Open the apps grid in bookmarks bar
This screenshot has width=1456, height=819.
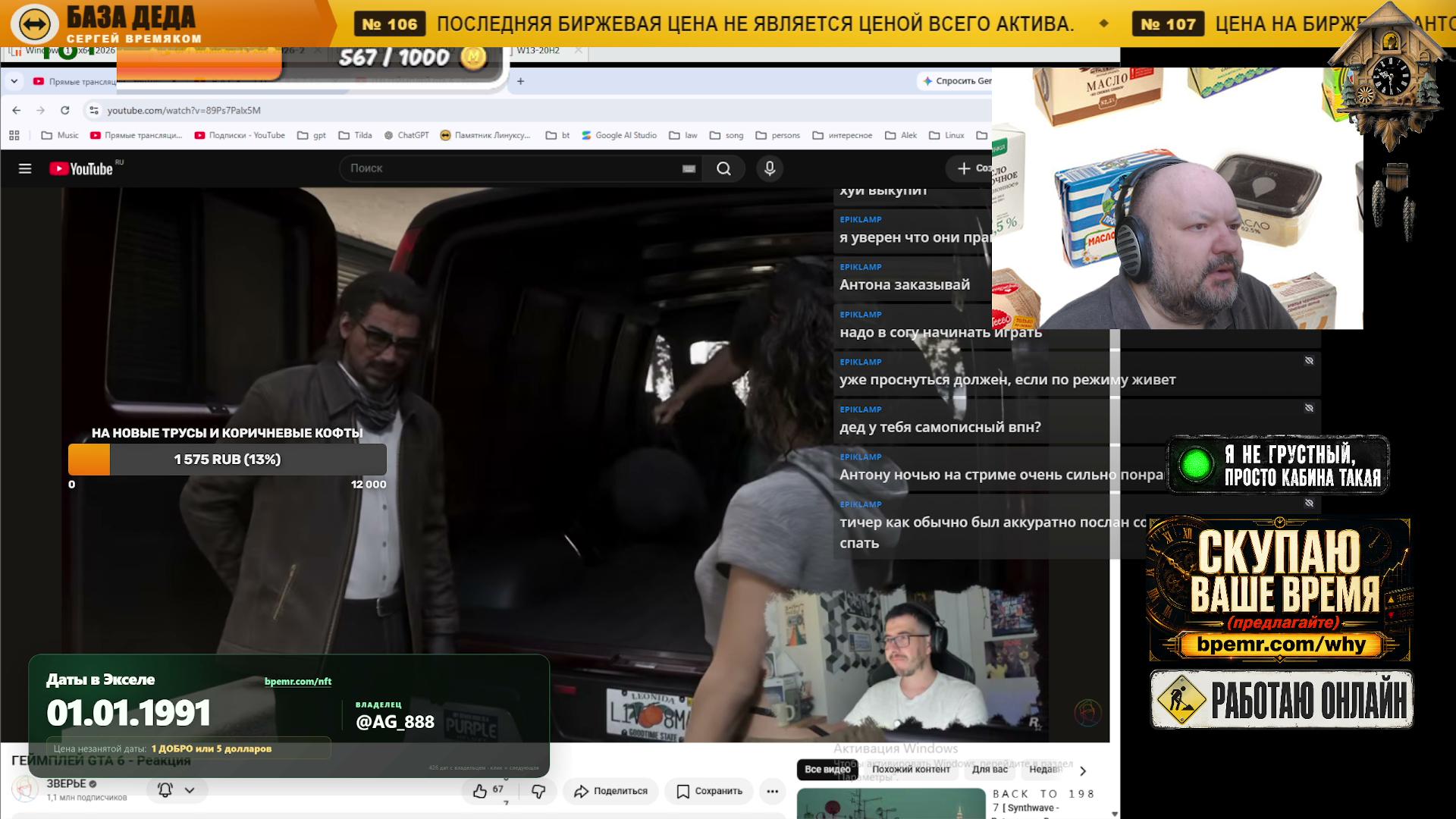click(14, 136)
